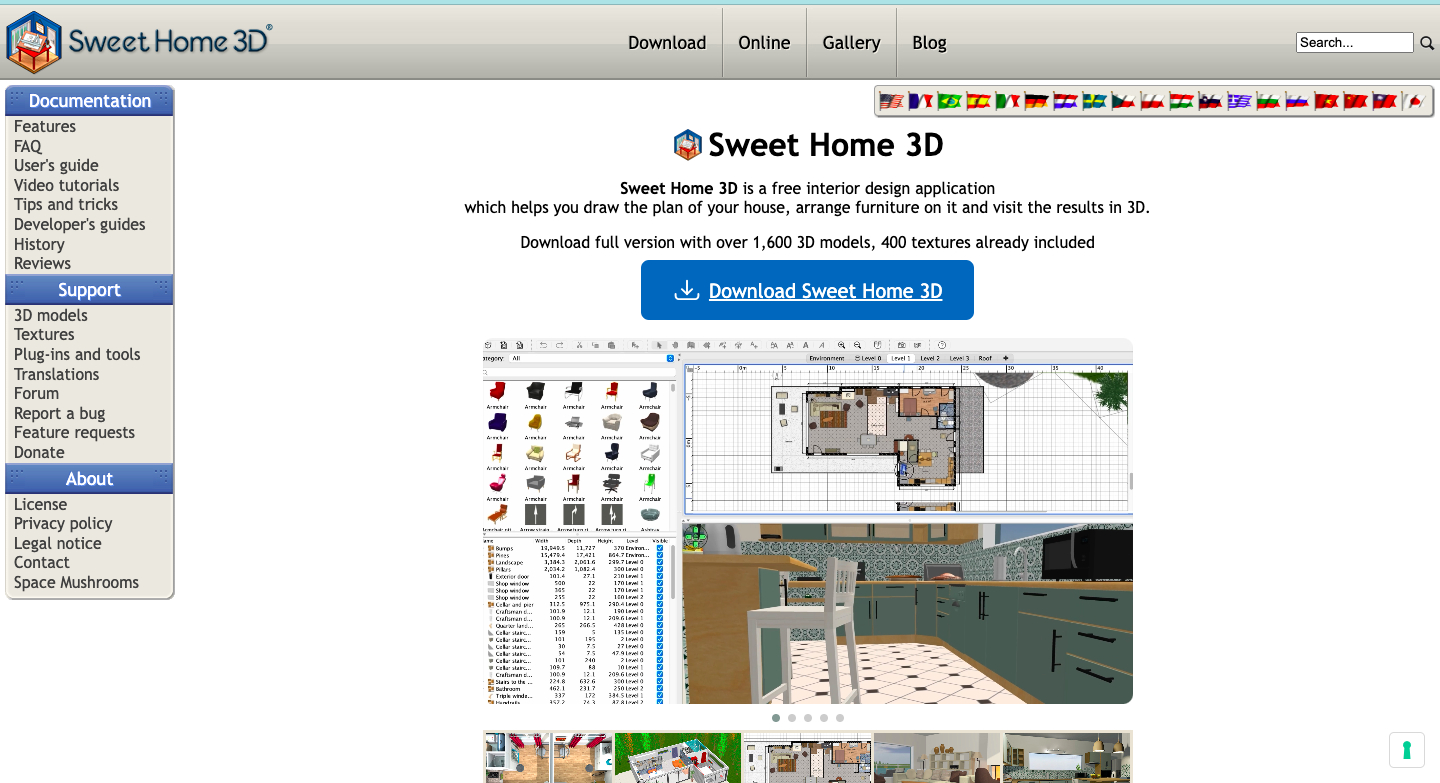Viewport: 1440px width, 783px height.
Task: Open the Legal notice link
Action: click(57, 543)
